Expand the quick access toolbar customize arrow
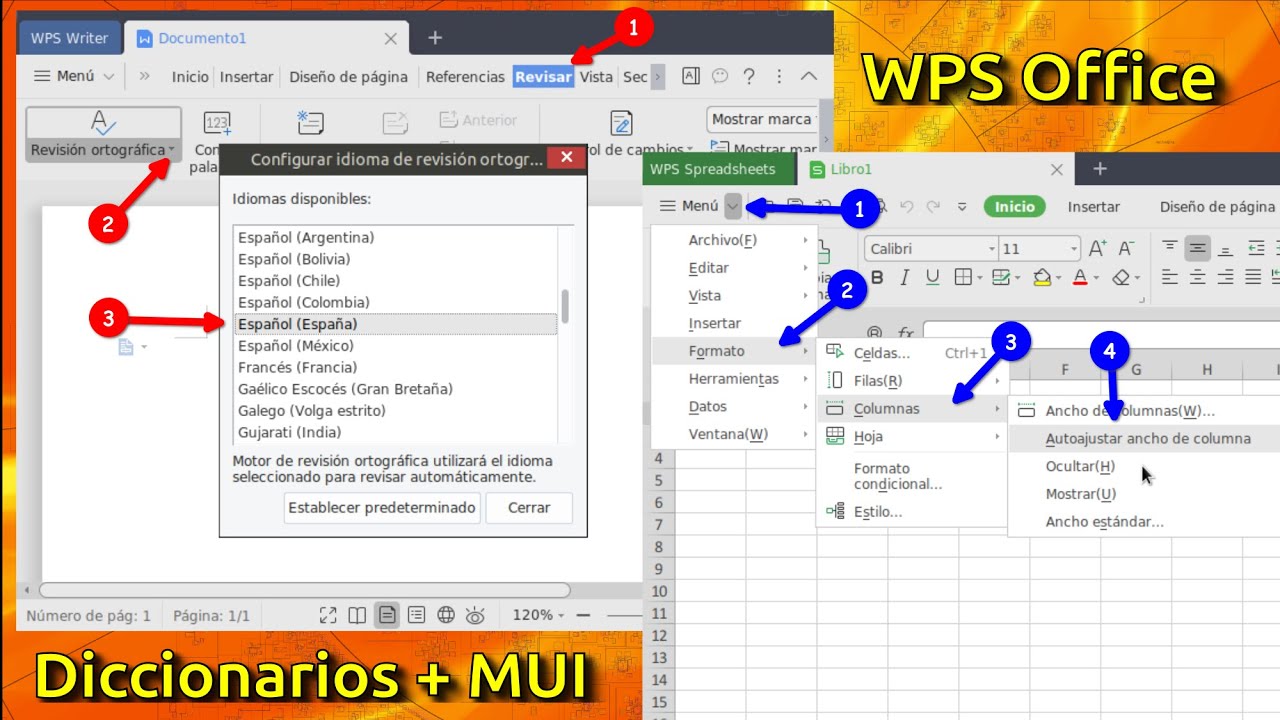Image resolution: width=1280 pixels, height=720 pixels. (x=962, y=206)
